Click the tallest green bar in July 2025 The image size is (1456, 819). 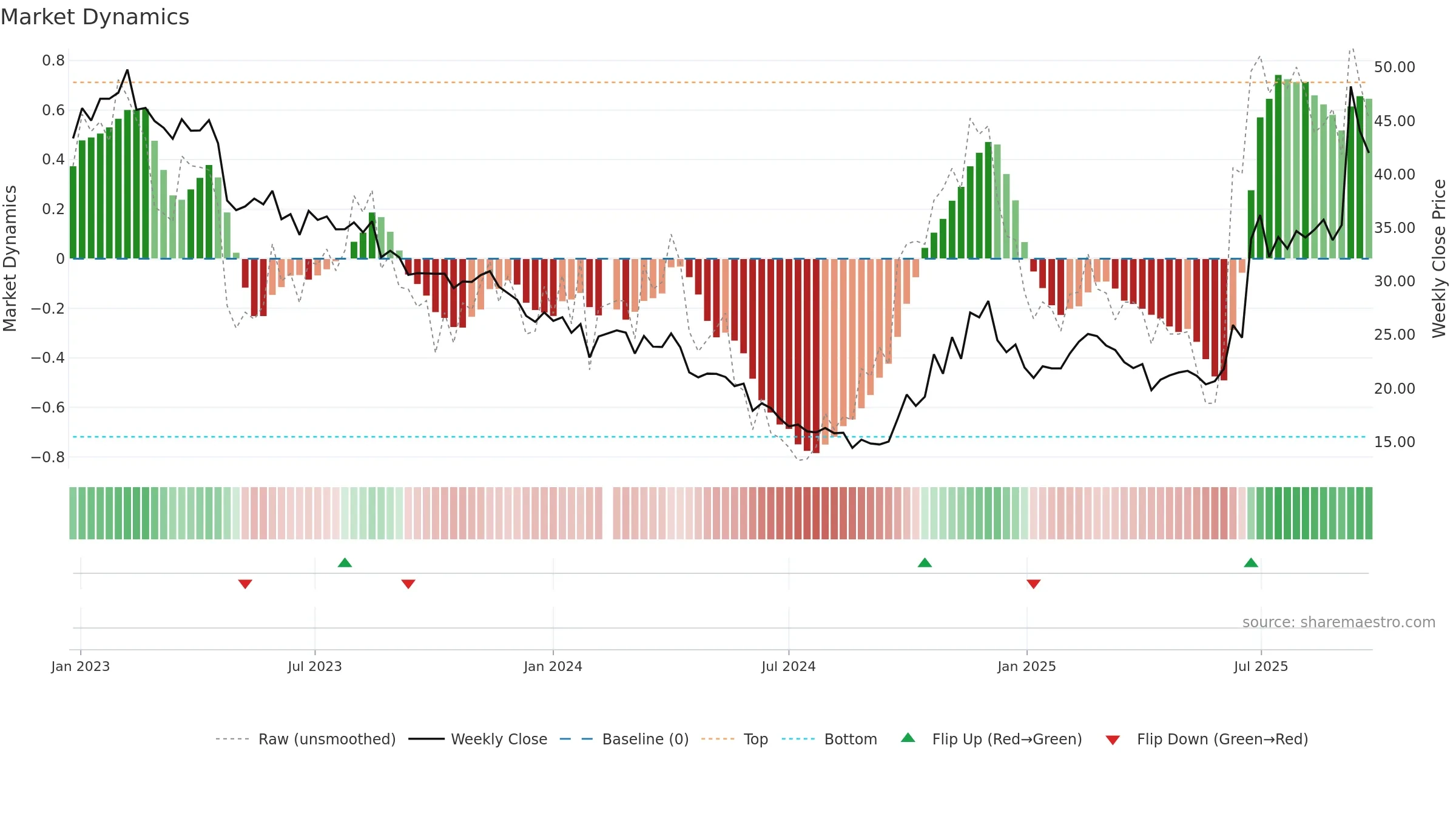tap(1278, 167)
